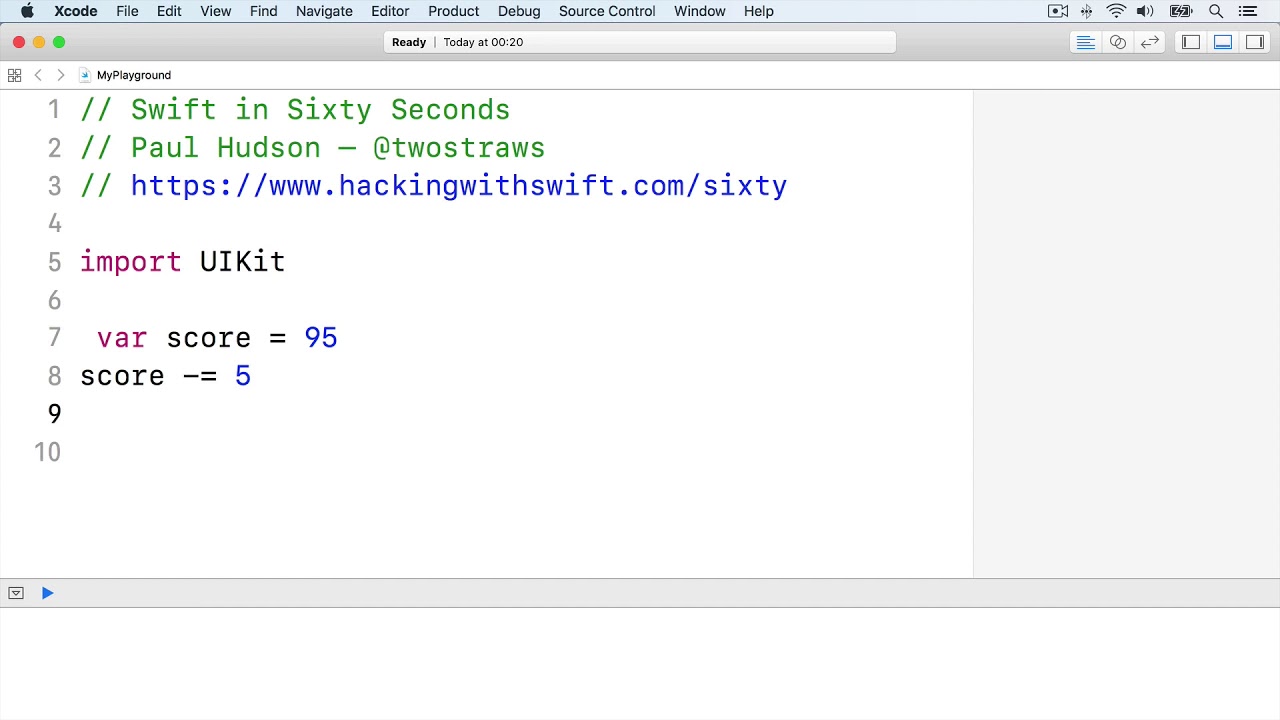Open the File menu
Screen dimensions: 1280x720
click(127, 11)
